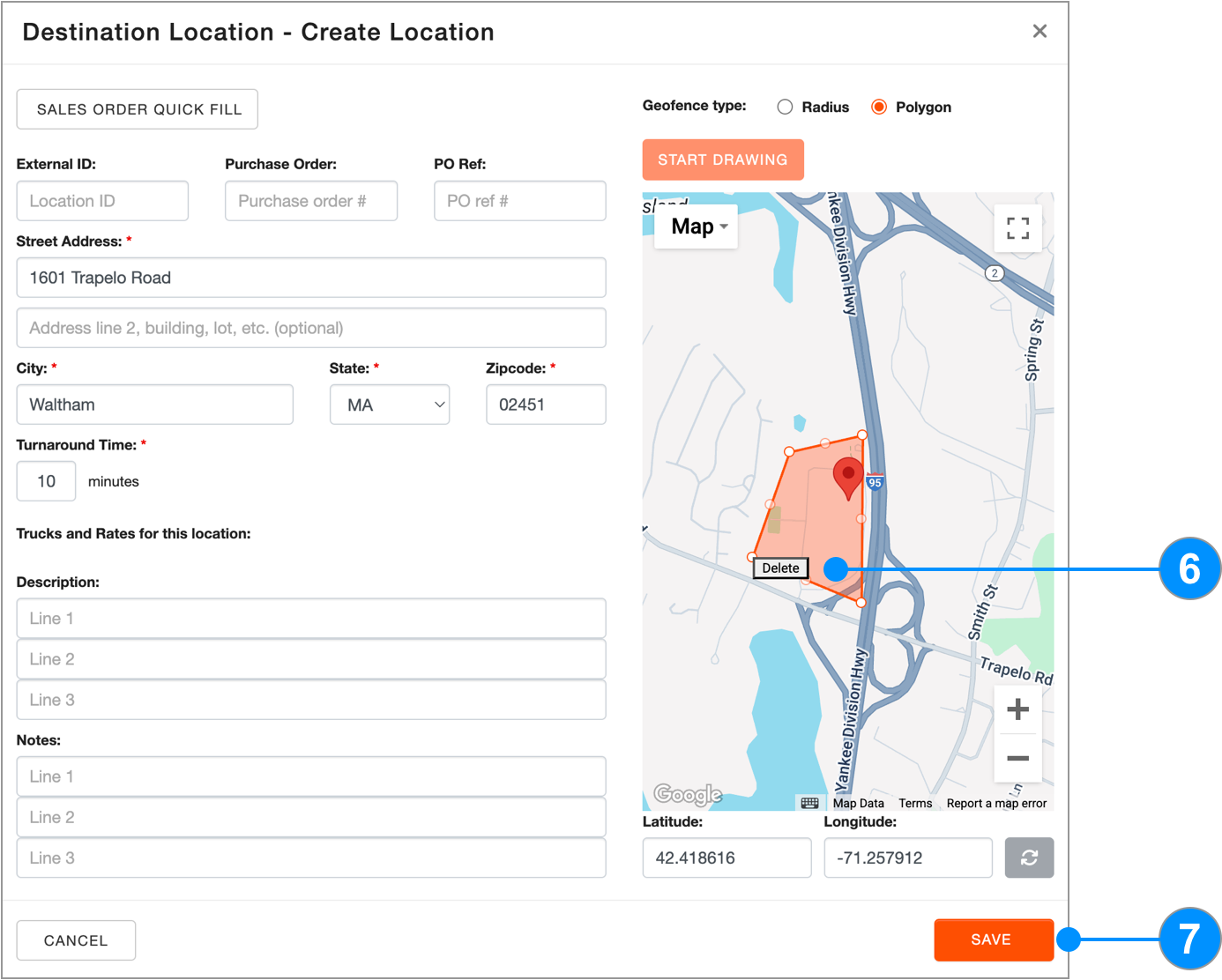Click the Google logo on map

pos(688,794)
